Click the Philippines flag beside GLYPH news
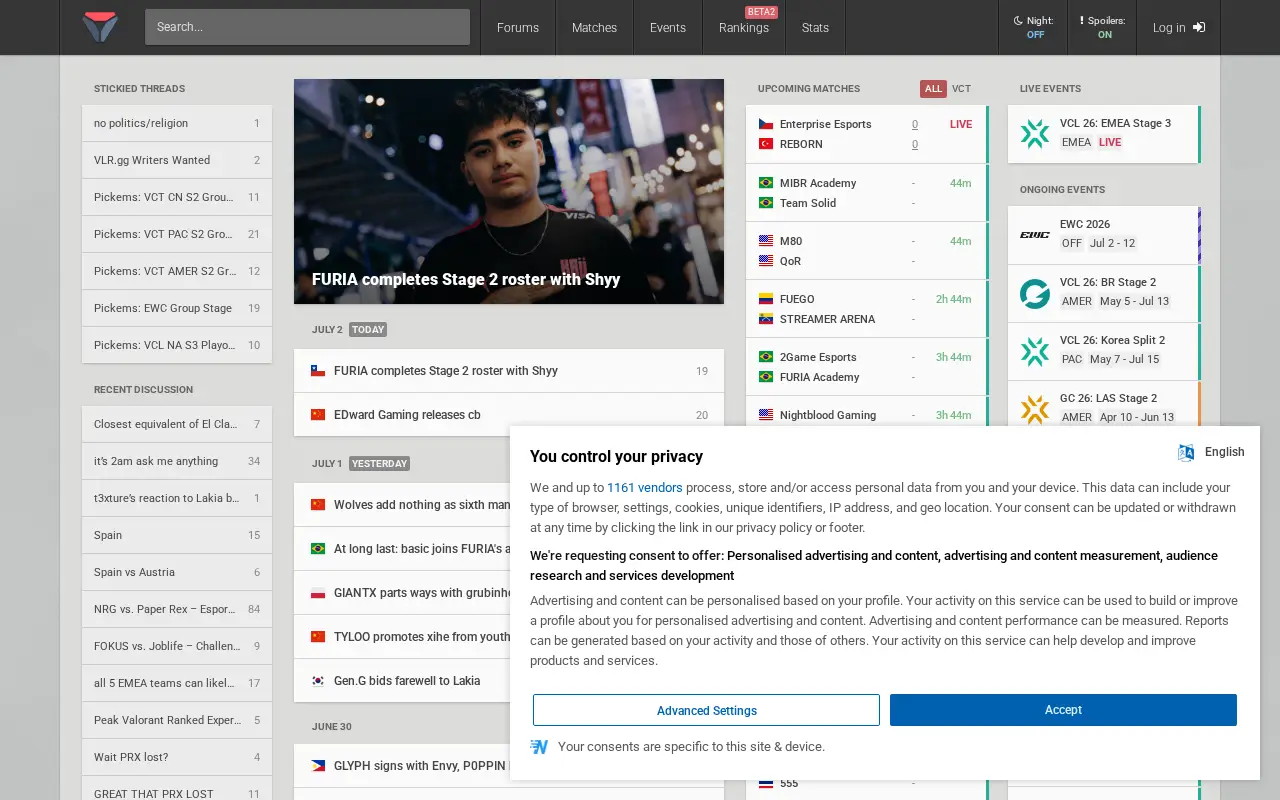 [318, 766]
